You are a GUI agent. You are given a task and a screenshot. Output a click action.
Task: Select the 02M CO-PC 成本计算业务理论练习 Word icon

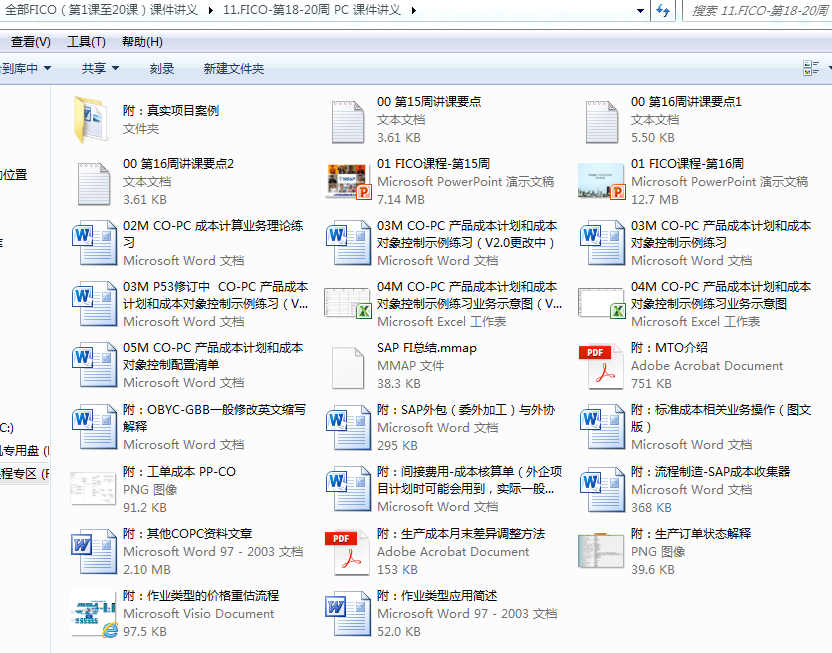[94, 242]
